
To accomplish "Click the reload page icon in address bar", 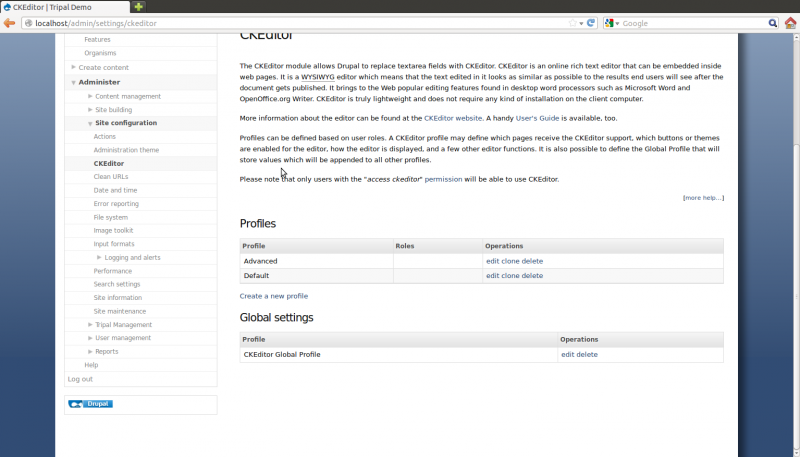I will tap(591, 23).
